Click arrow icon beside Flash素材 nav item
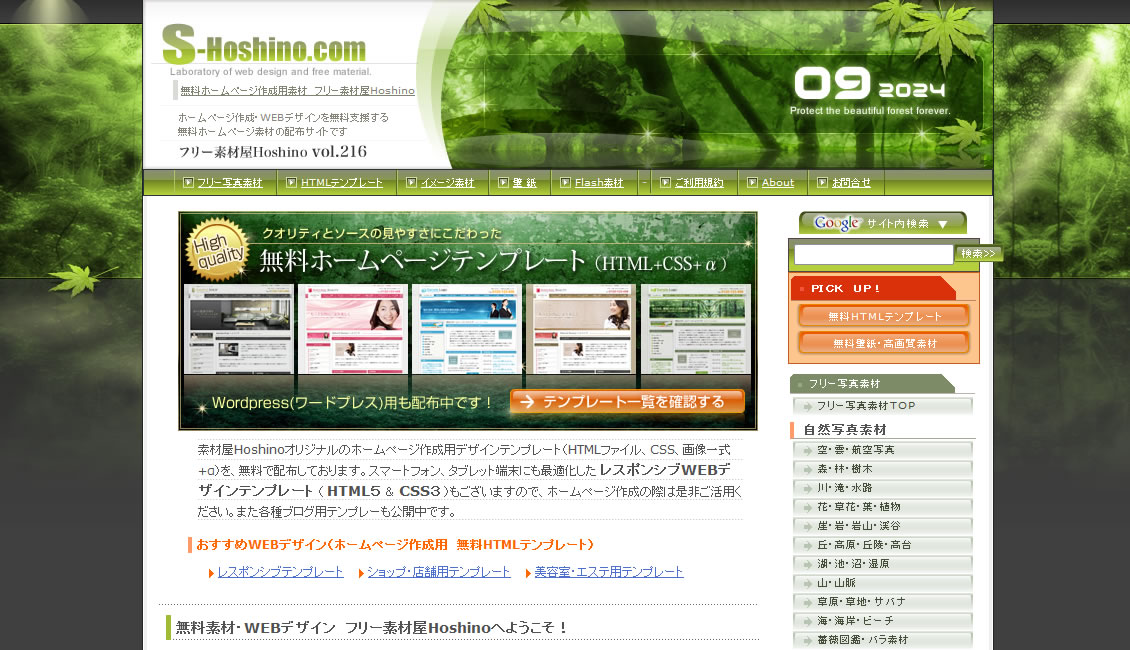Screen dimensions: 1130x650 coord(565,182)
